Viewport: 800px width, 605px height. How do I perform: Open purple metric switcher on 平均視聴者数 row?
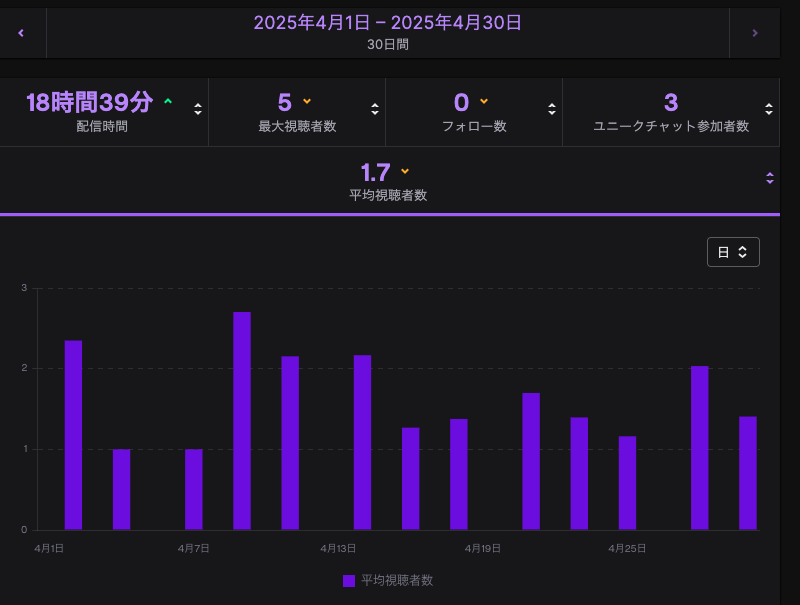point(769,178)
